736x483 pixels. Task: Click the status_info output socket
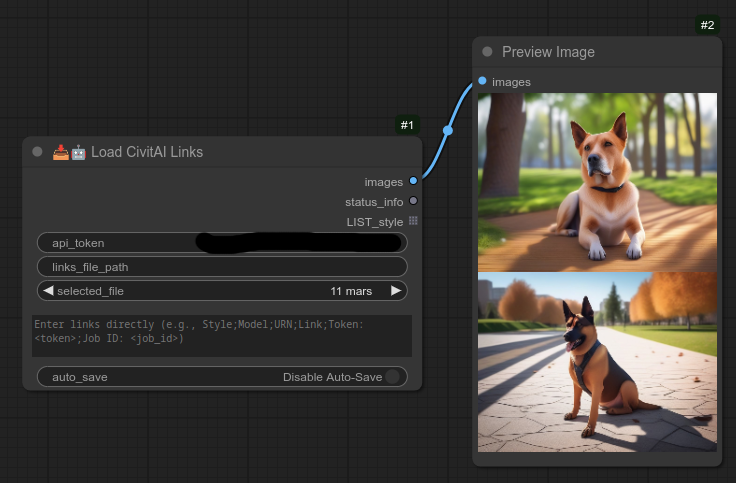pyautogui.click(x=413, y=201)
